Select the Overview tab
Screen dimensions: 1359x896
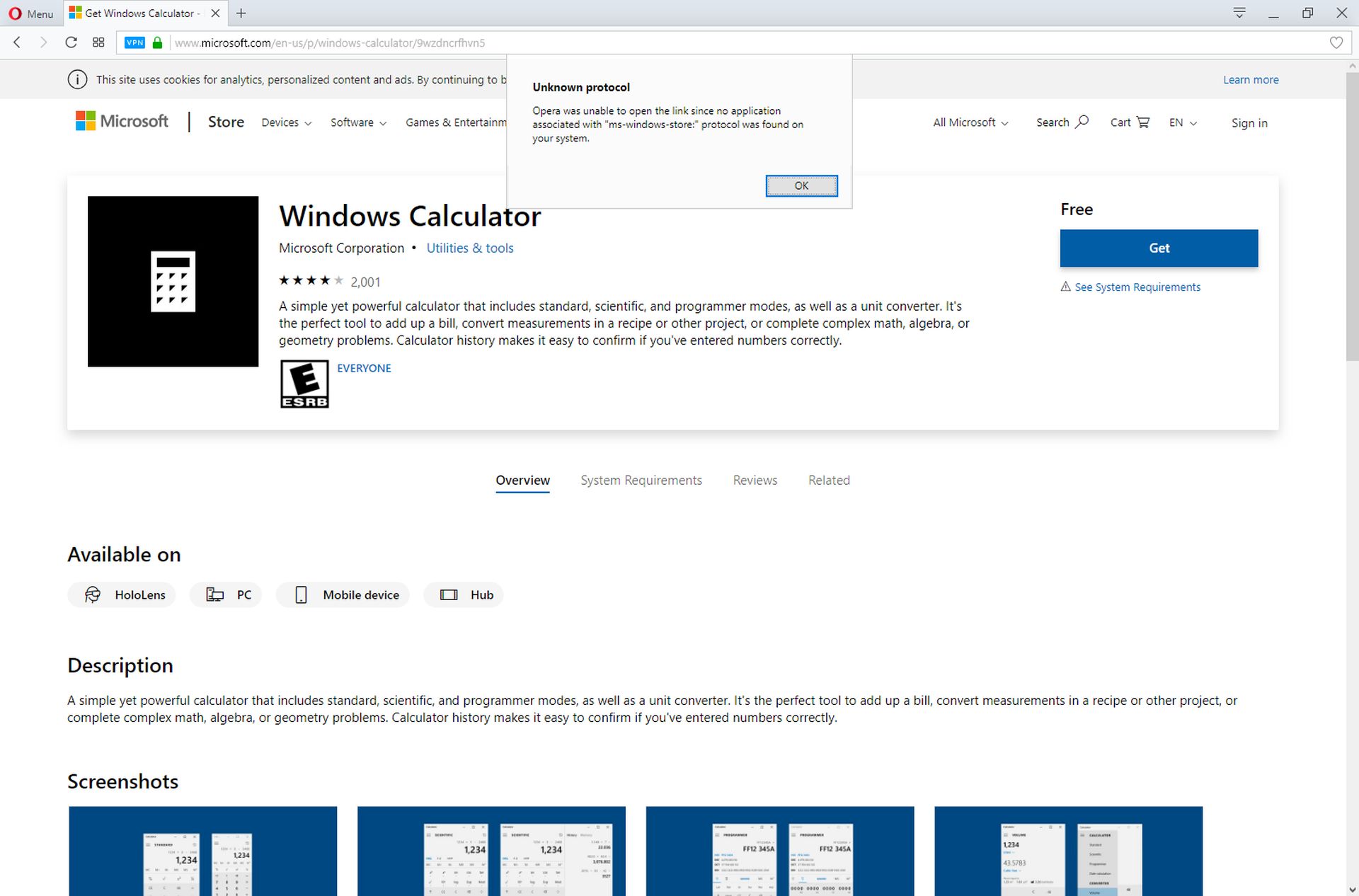coord(522,481)
